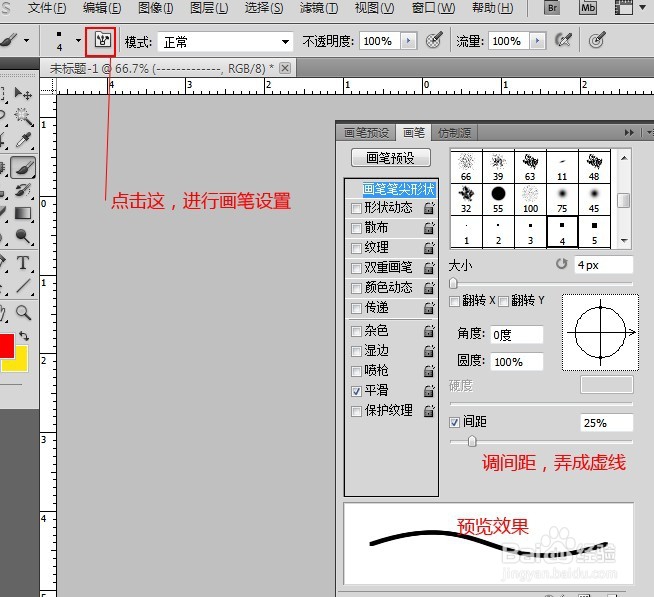Switch to the 仿制源 tab
The width and height of the screenshot is (654, 597).
point(454,133)
